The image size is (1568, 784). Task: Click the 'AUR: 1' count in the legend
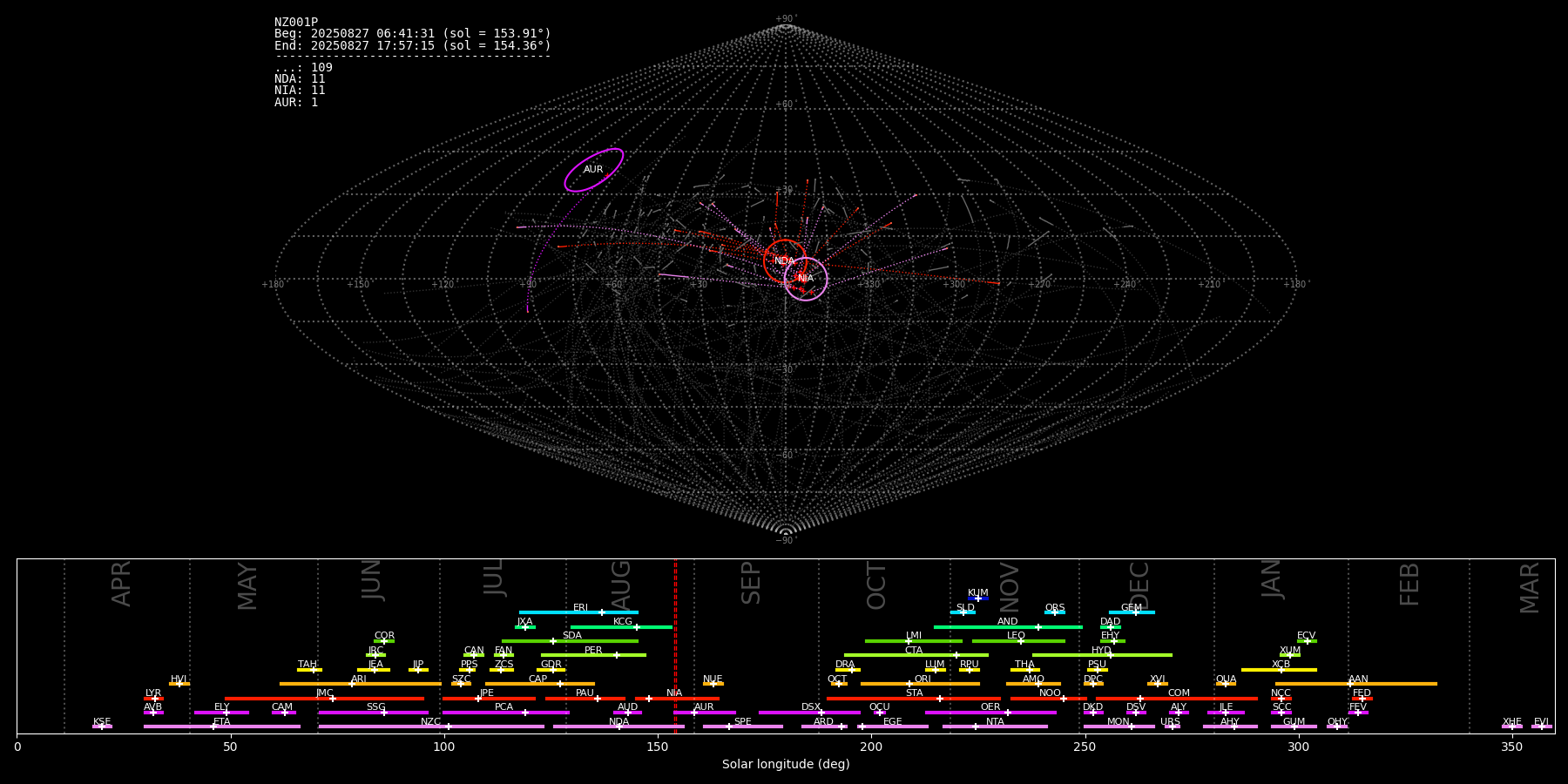(296, 103)
